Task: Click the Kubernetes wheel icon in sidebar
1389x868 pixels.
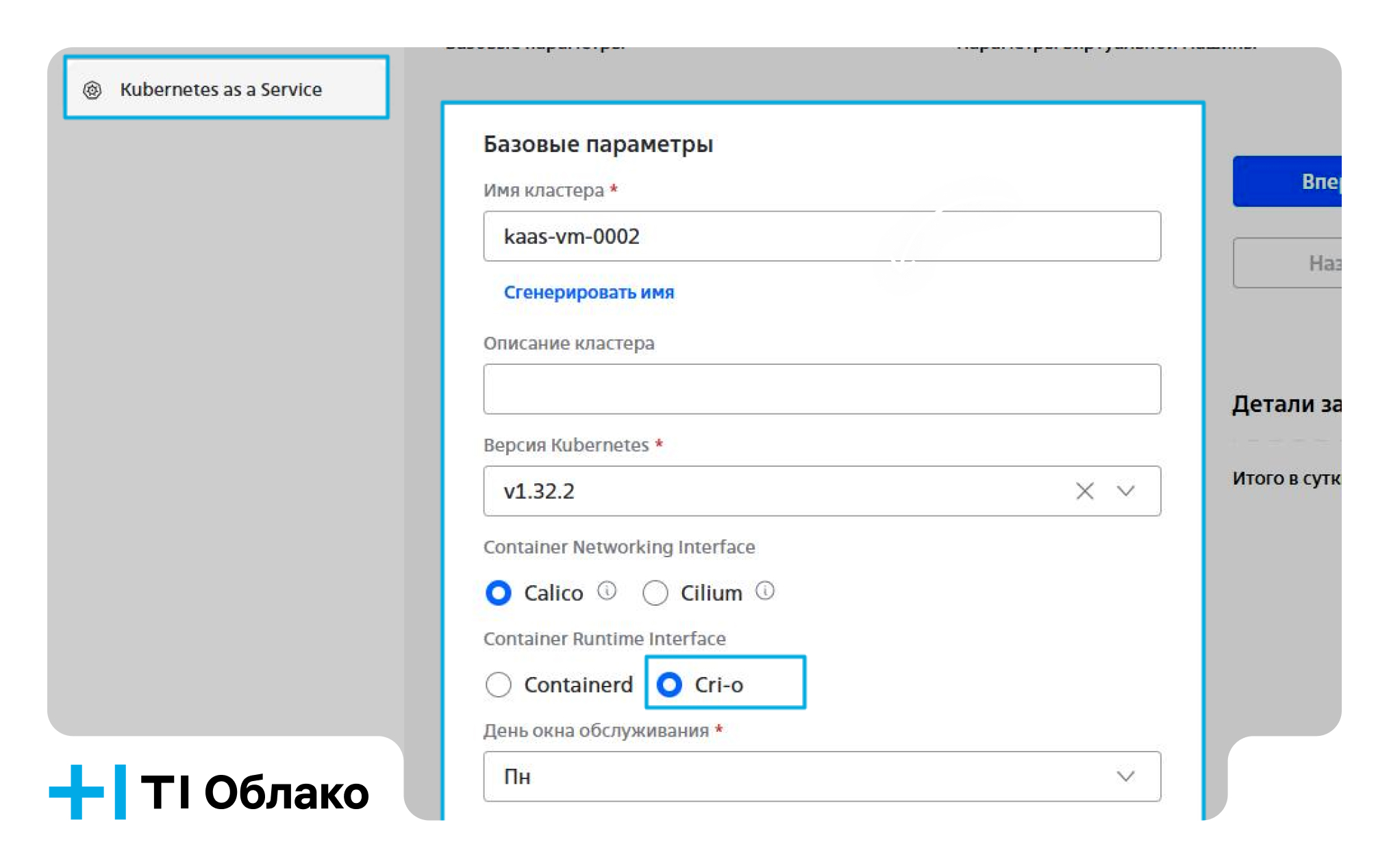Action: 92,90
